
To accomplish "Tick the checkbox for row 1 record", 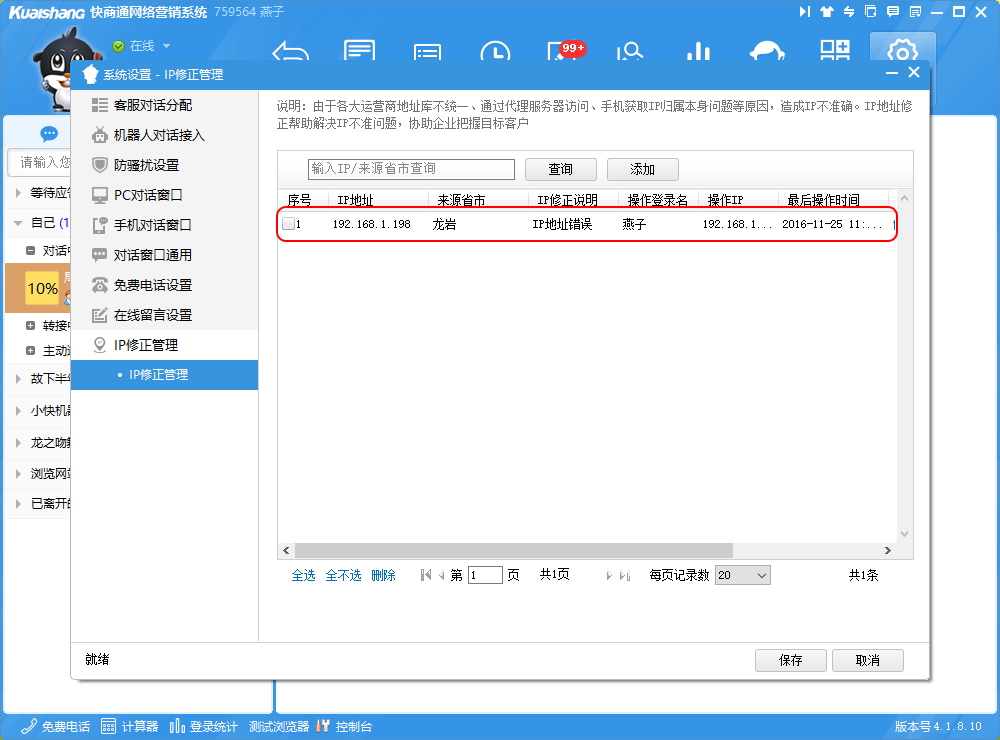I will pos(288,224).
